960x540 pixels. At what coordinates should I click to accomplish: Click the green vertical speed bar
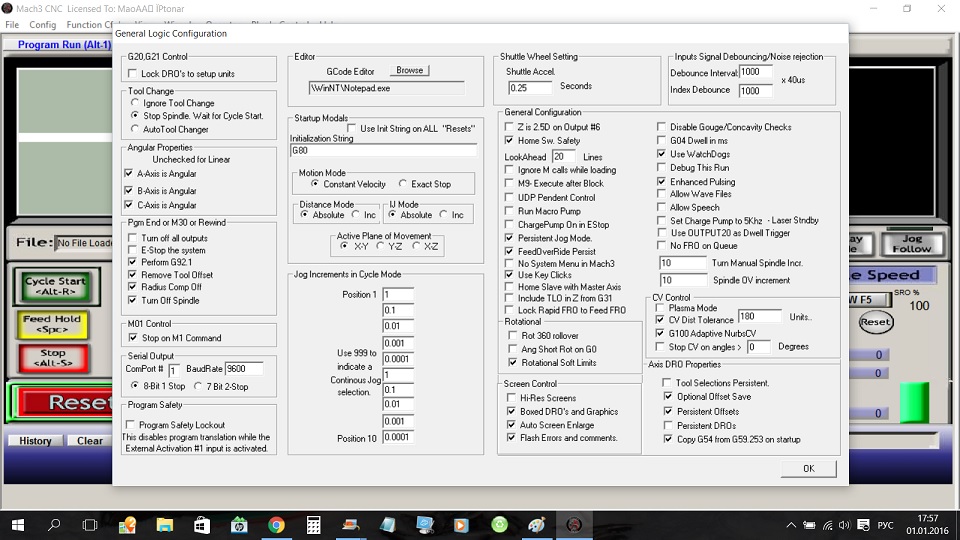coord(914,402)
